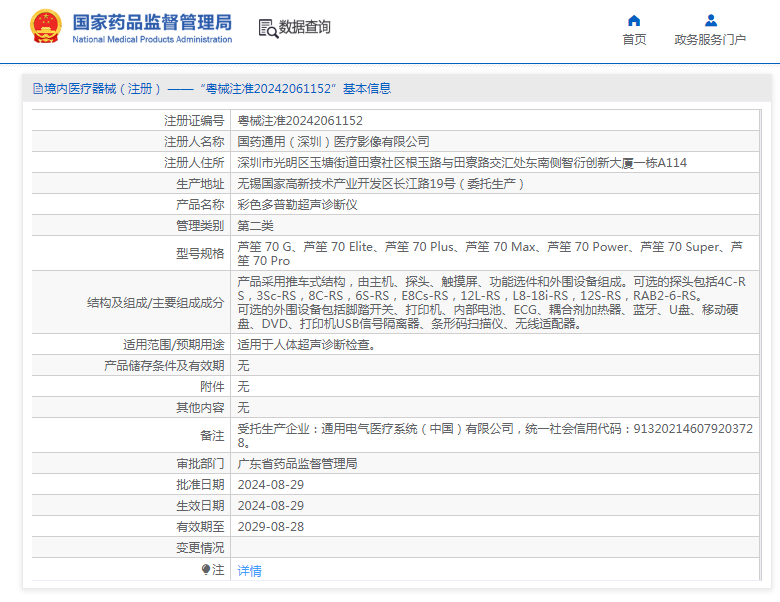Click product name 彩色多普勒超声诊断仪
Image resolution: width=780 pixels, height=602 pixels.
(x=297, y=204)
